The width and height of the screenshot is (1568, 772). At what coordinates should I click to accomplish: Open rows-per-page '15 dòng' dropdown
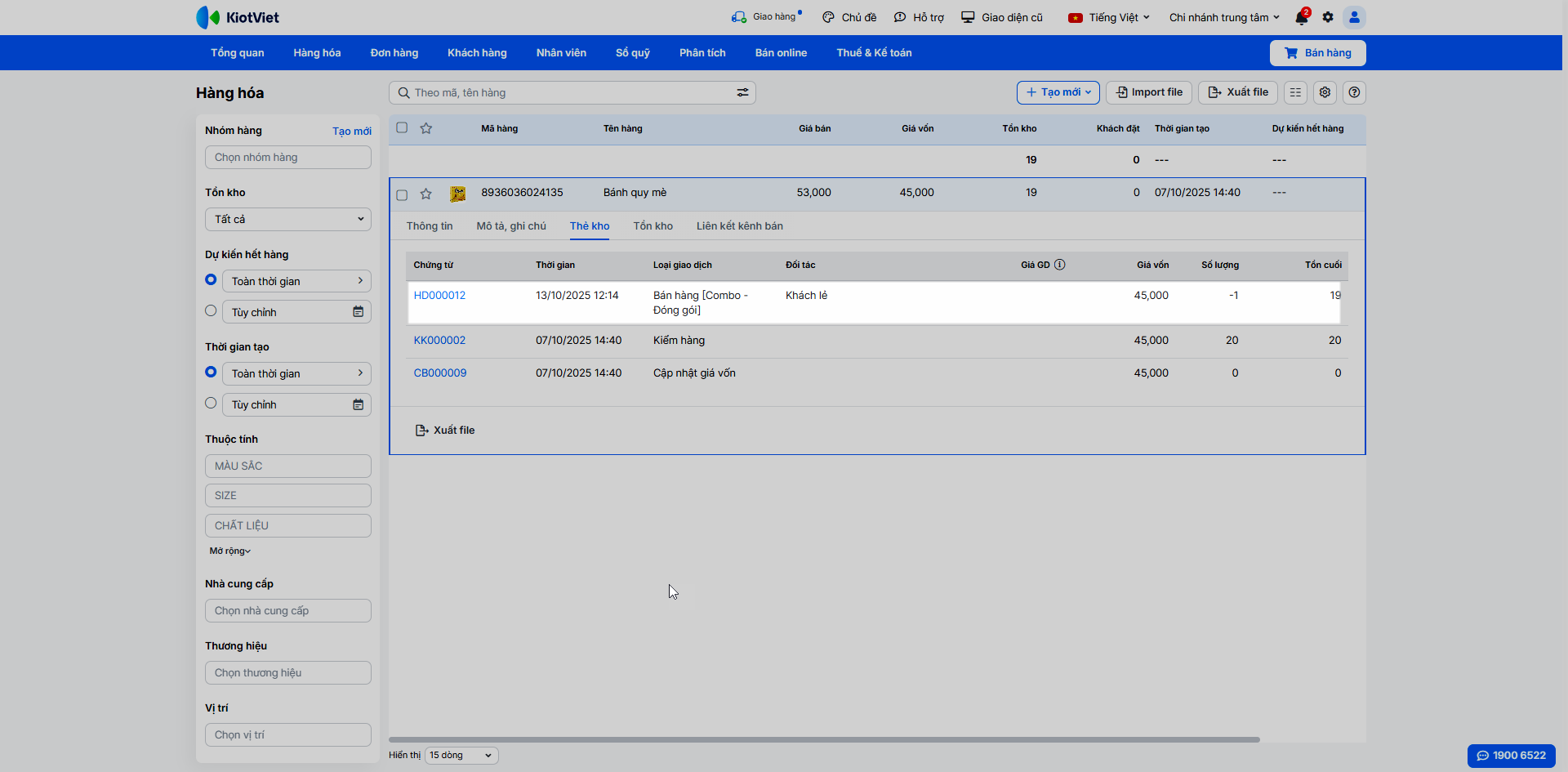tap(461, 755)
